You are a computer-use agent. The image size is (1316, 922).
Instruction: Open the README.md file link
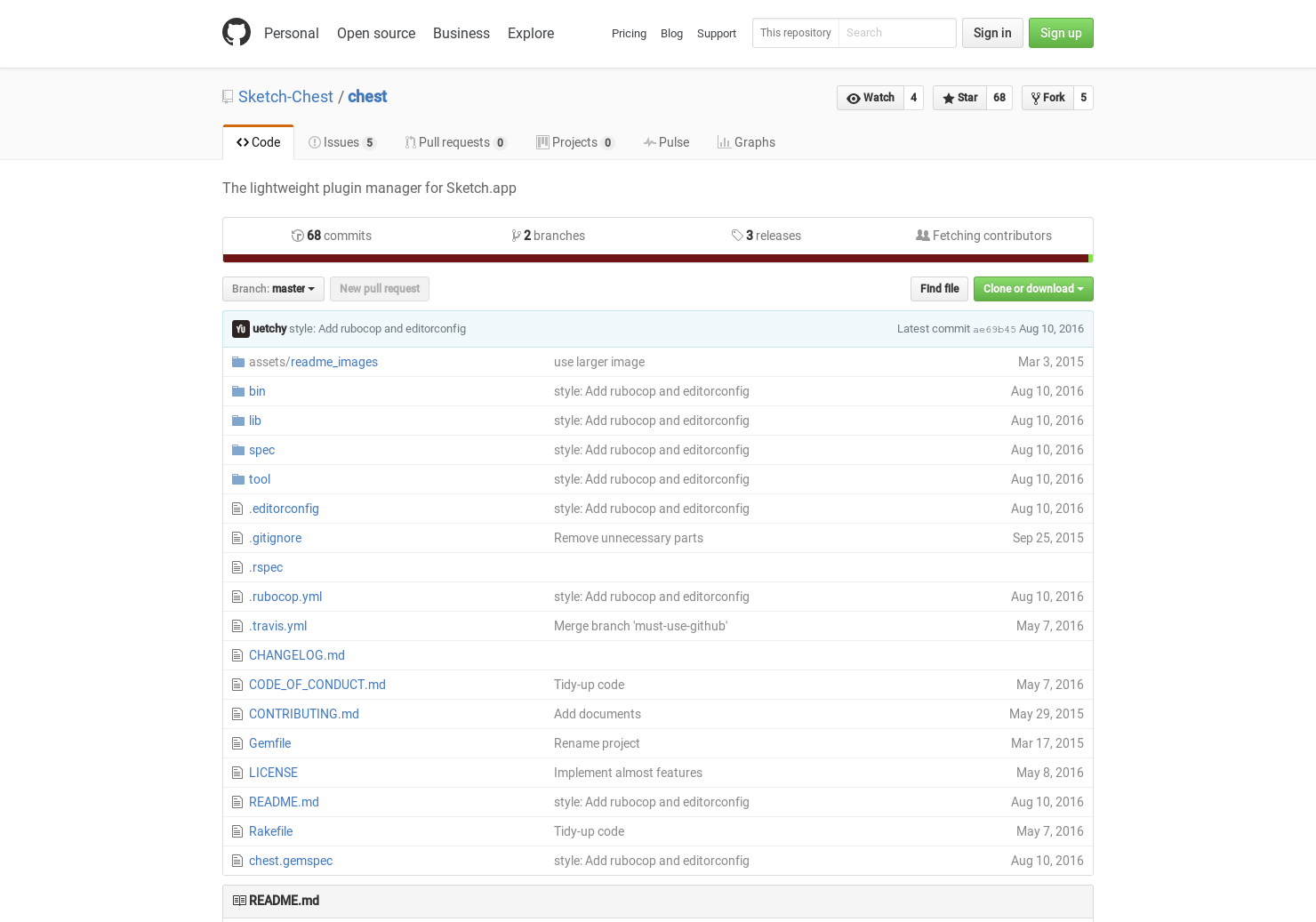point(284,802)
